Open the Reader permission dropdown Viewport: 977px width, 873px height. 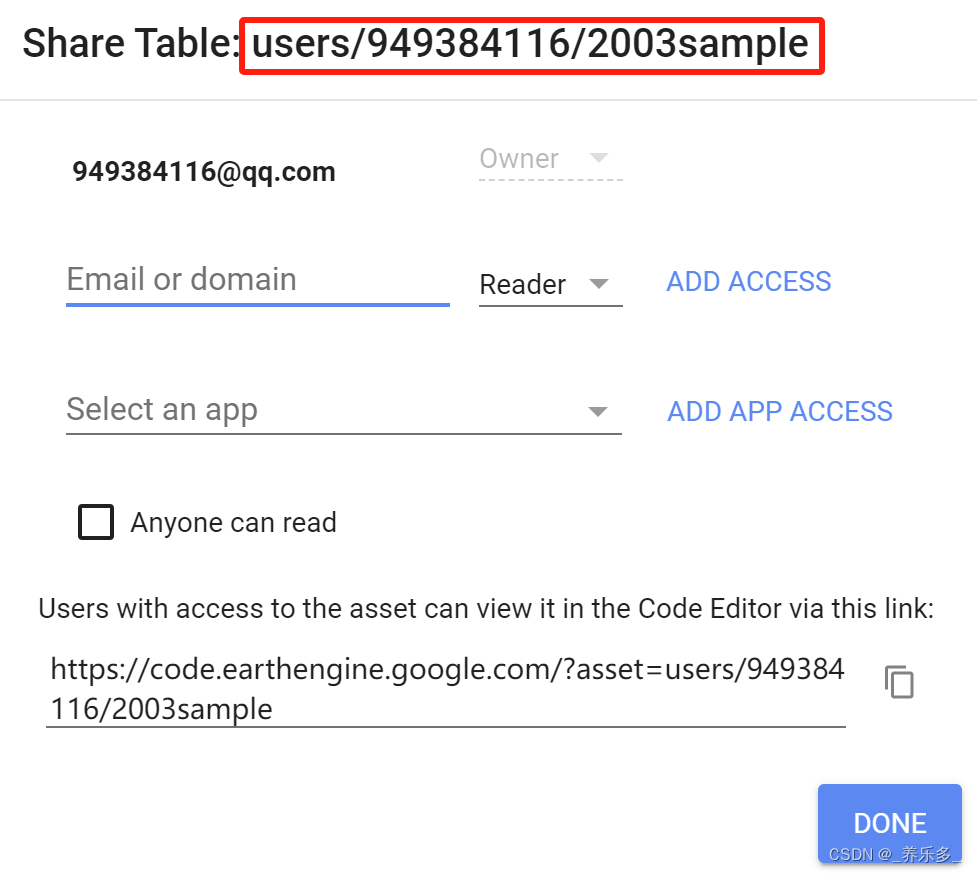pos(550,285)
